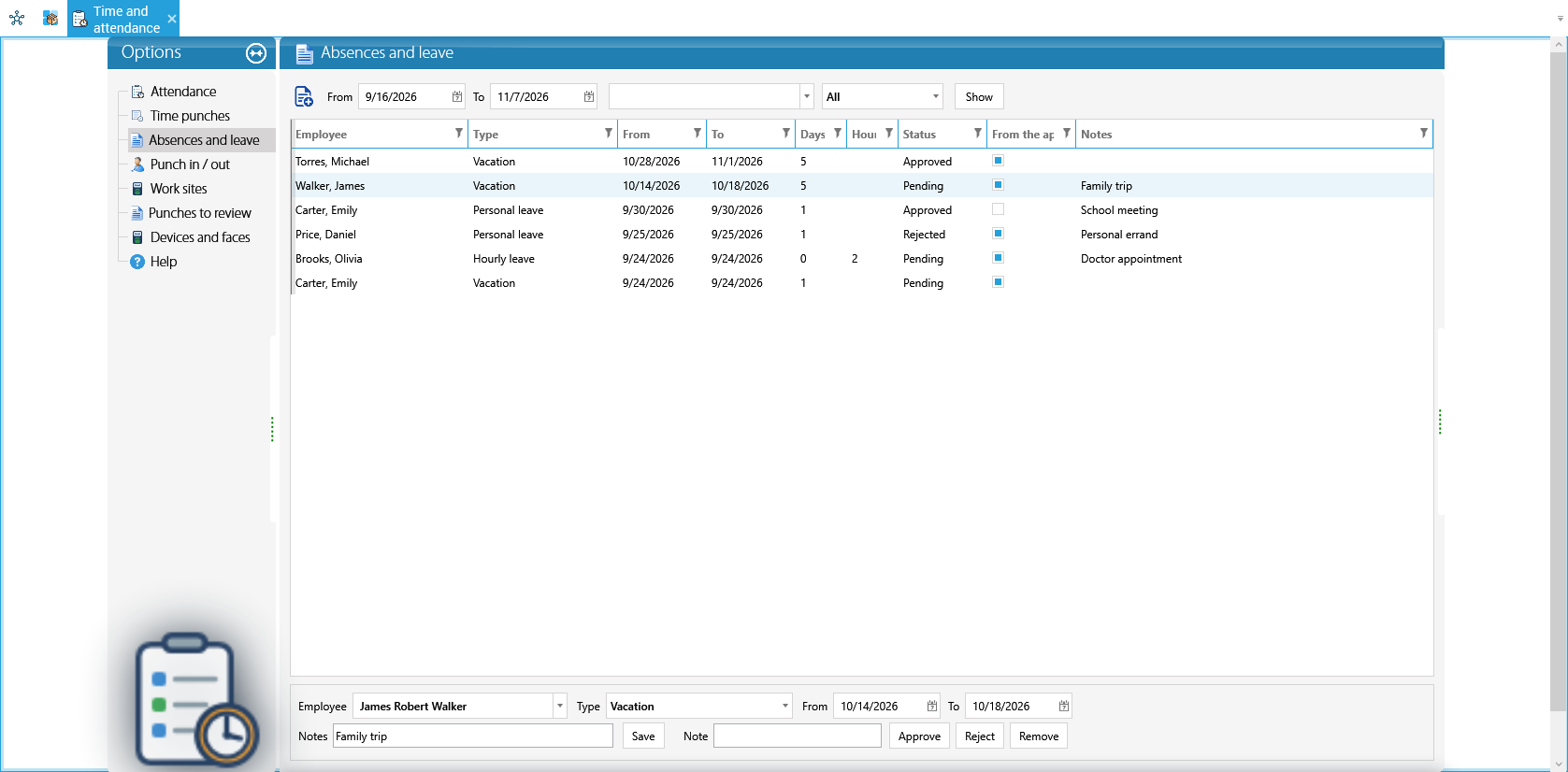Filter the Type column
Screen dimensions: 1568x772
(x=609, y=134)
